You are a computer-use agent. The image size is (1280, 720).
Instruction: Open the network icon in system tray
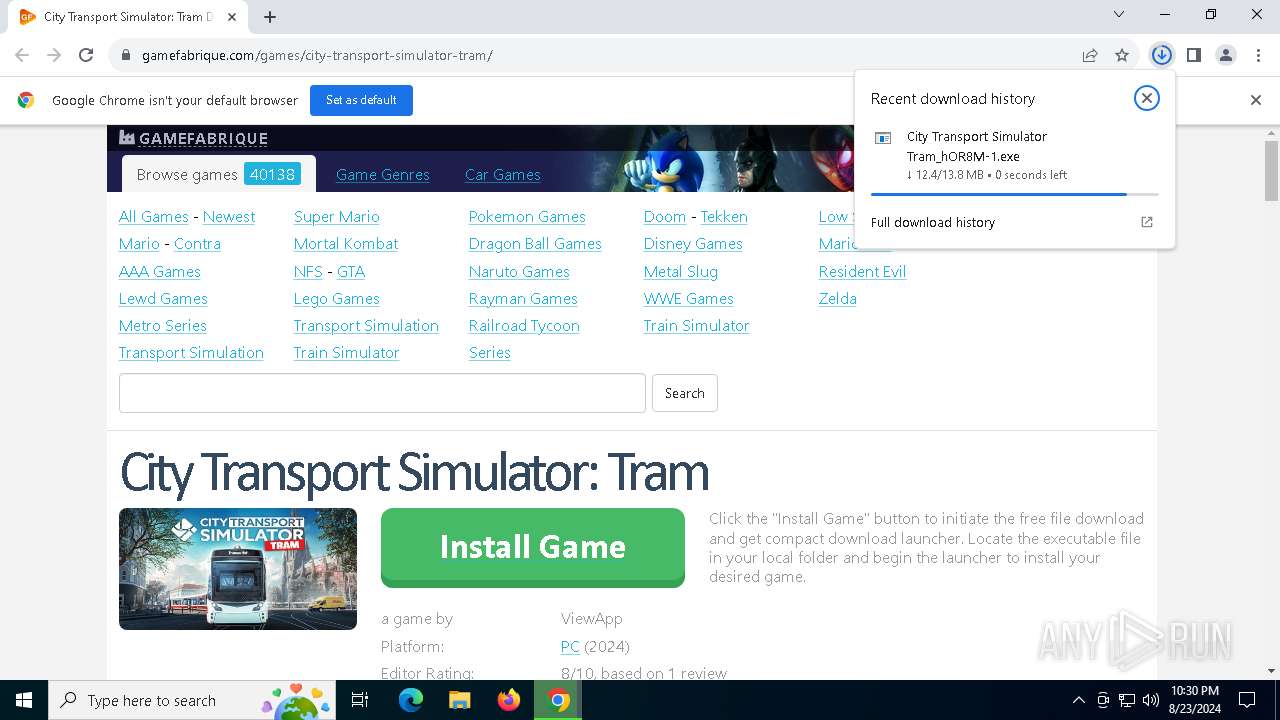[x=1127, y=700]
